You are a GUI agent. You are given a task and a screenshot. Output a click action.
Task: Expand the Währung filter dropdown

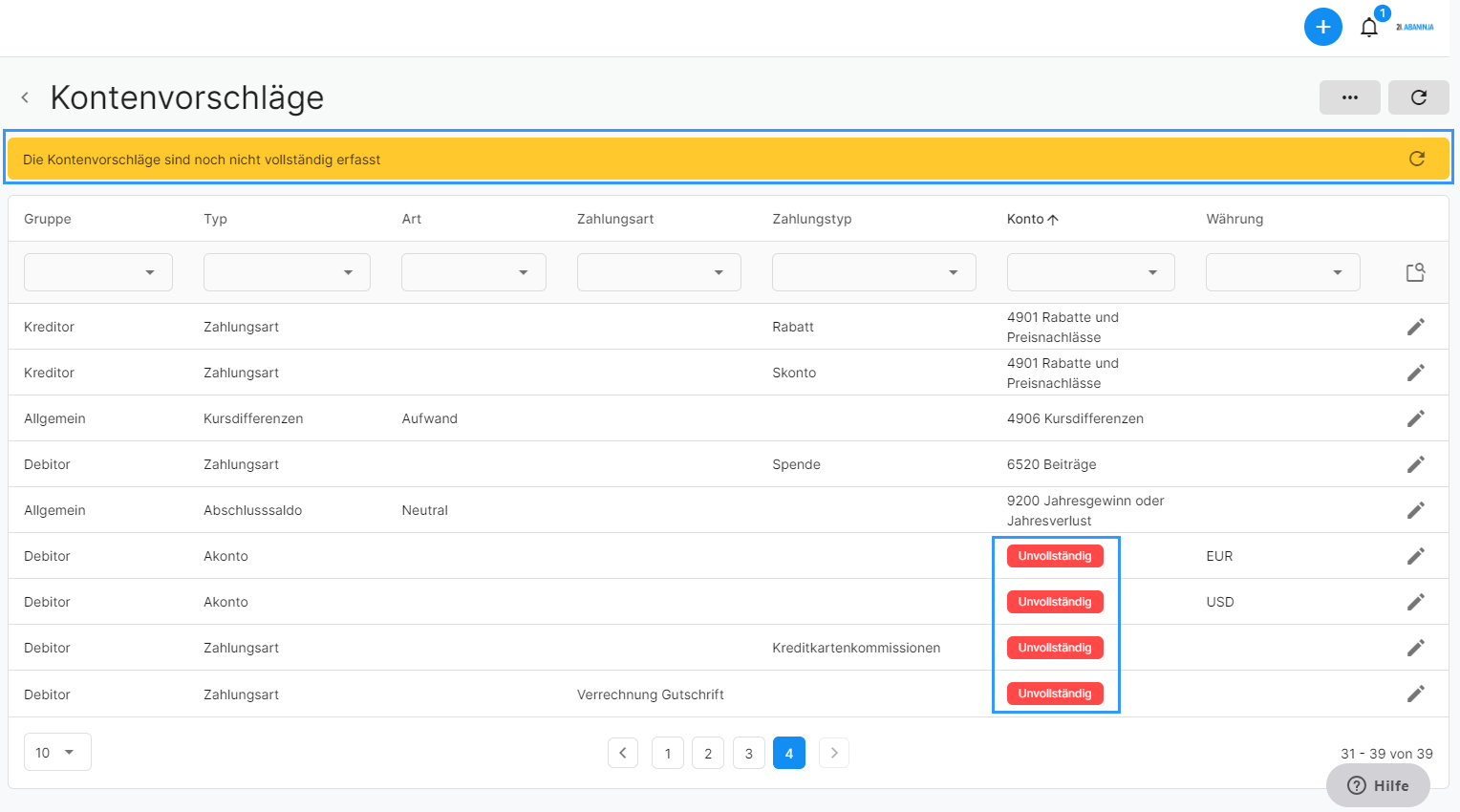(1282, 272)
